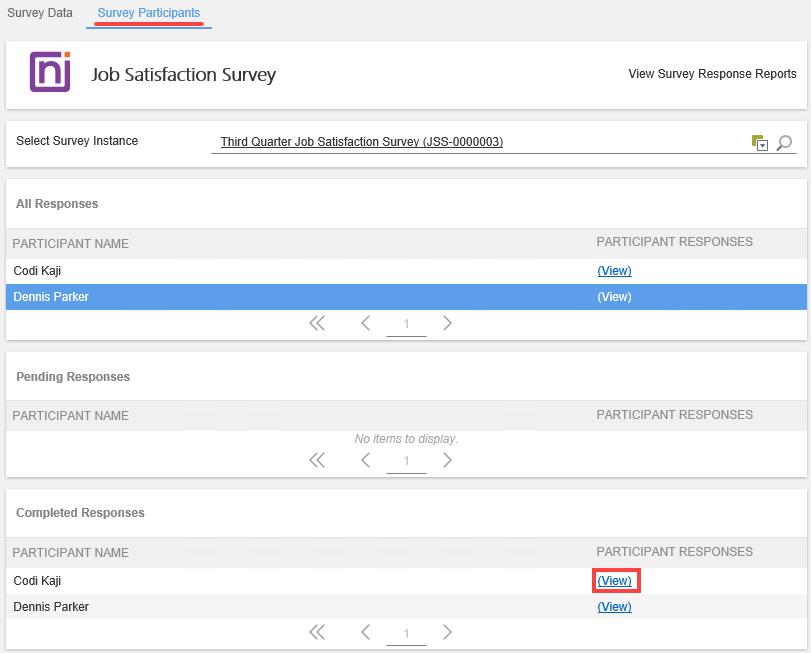The height and width of the screenshot is (653, 811).
Task: Switch to the Survey Data tab
Action: tap(40, 13)
